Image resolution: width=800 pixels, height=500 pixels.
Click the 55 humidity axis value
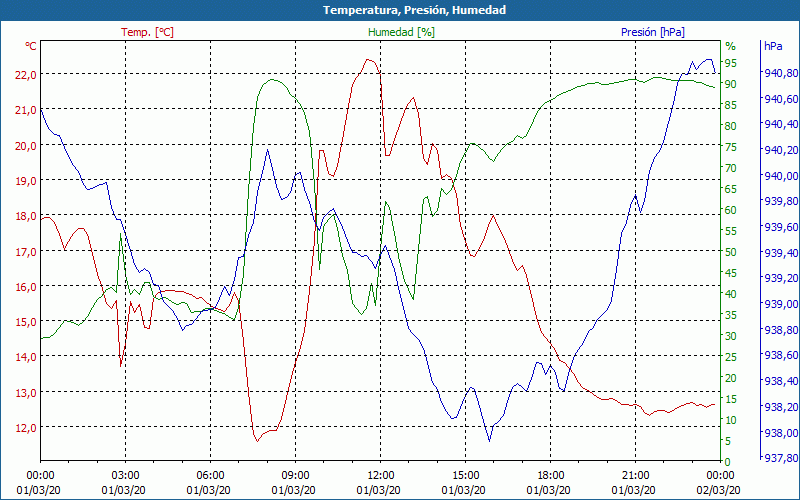click(731, 231)
